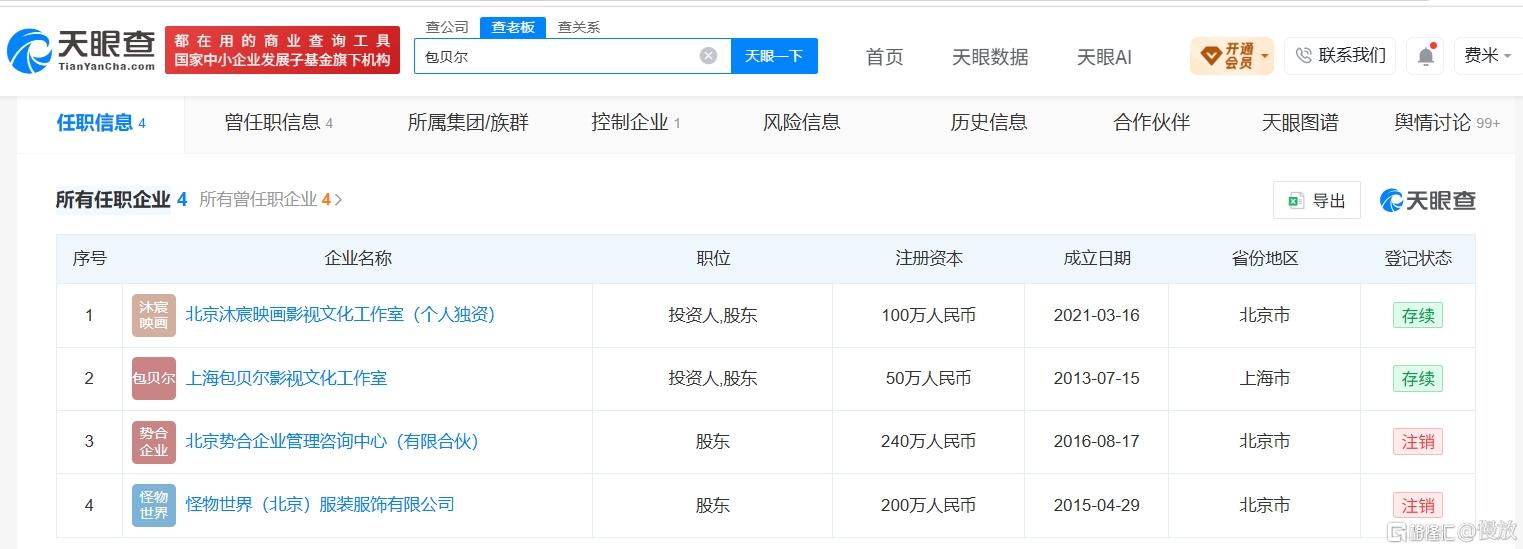Click the 注销 status badge for 怪物世界
Screen dimensions: 1523x549
tap(1417, 505)
